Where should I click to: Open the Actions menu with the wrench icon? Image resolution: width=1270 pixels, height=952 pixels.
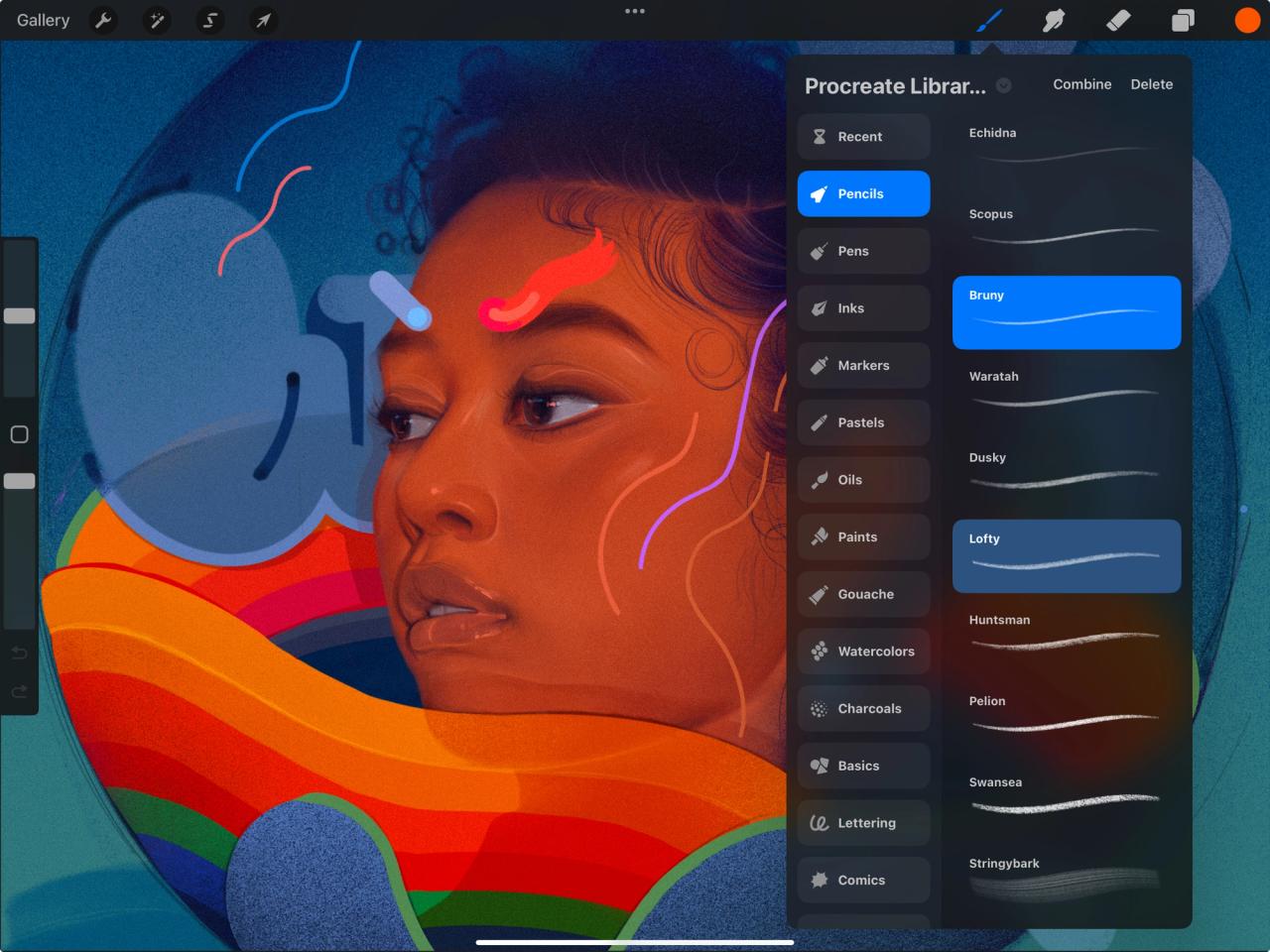pyautogui.click(x=103, y=20)
